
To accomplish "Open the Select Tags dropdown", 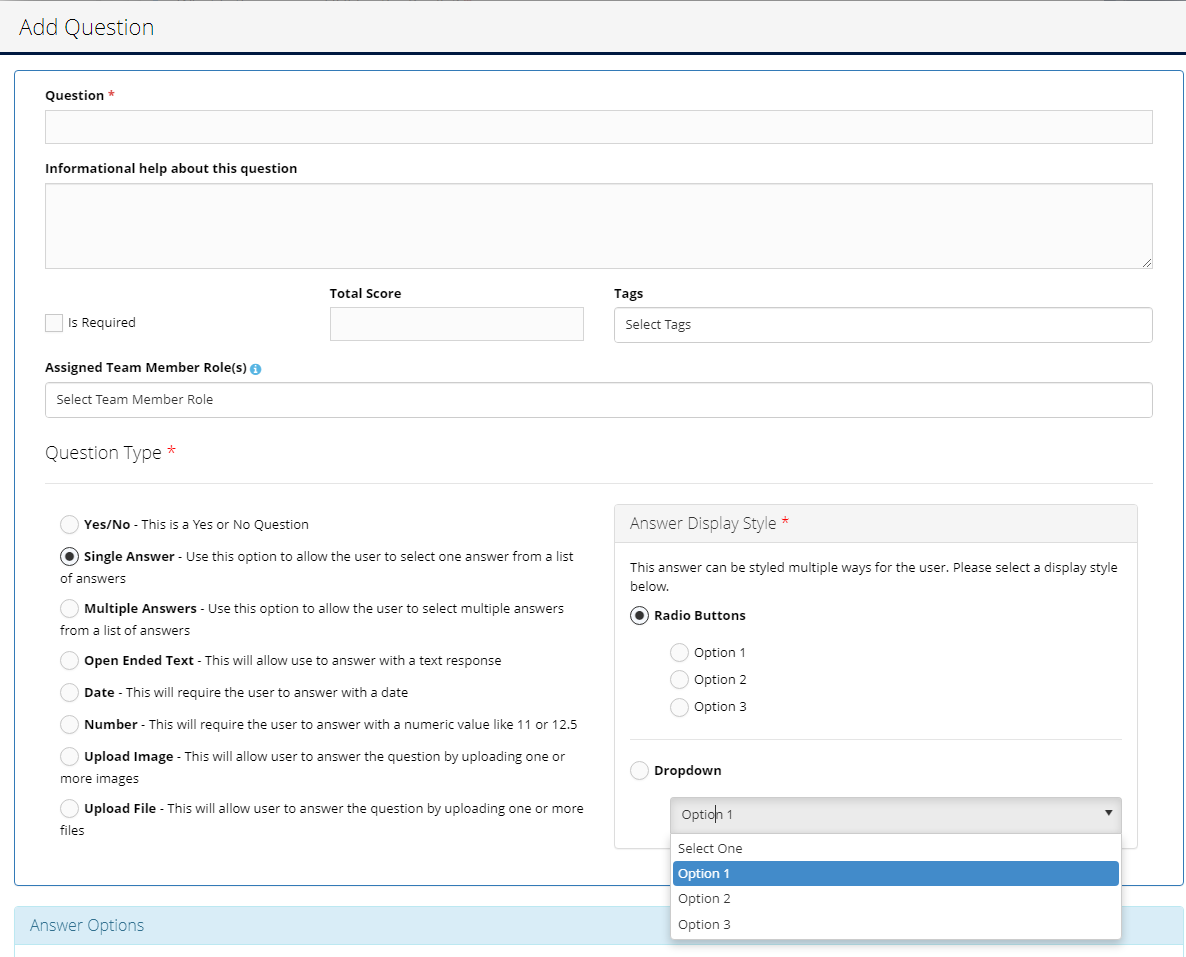I will click(883, 325).
